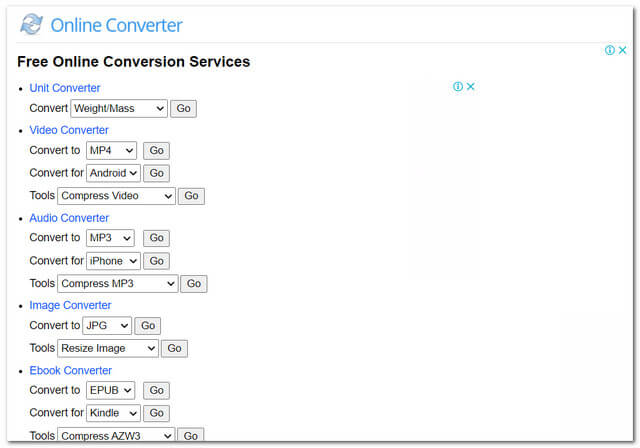Click Go beside the Kindle dropdown
The width and height of the screenshot is (640, 448).
tap(156, 413)
